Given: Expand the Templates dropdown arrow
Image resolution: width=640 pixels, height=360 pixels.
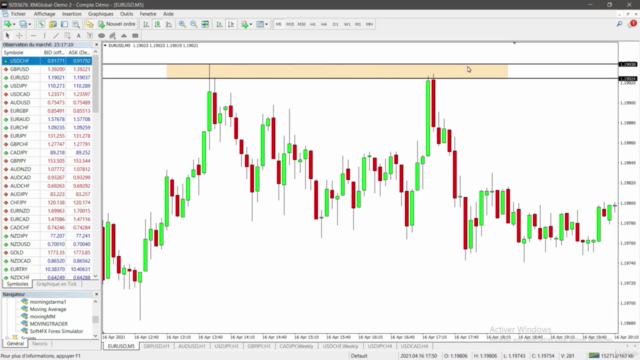Looking at the screenshot, I should pyautogui.click(x=267, y=24).
